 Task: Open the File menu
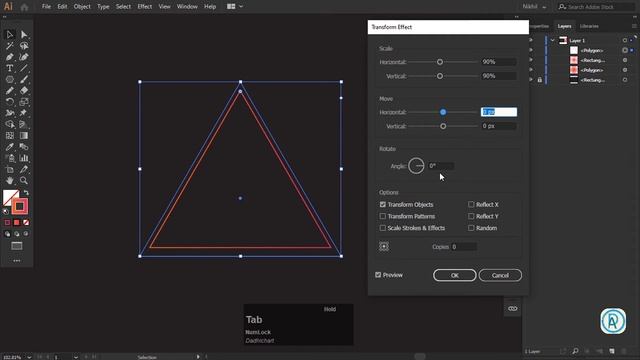(x=46, y=7)
